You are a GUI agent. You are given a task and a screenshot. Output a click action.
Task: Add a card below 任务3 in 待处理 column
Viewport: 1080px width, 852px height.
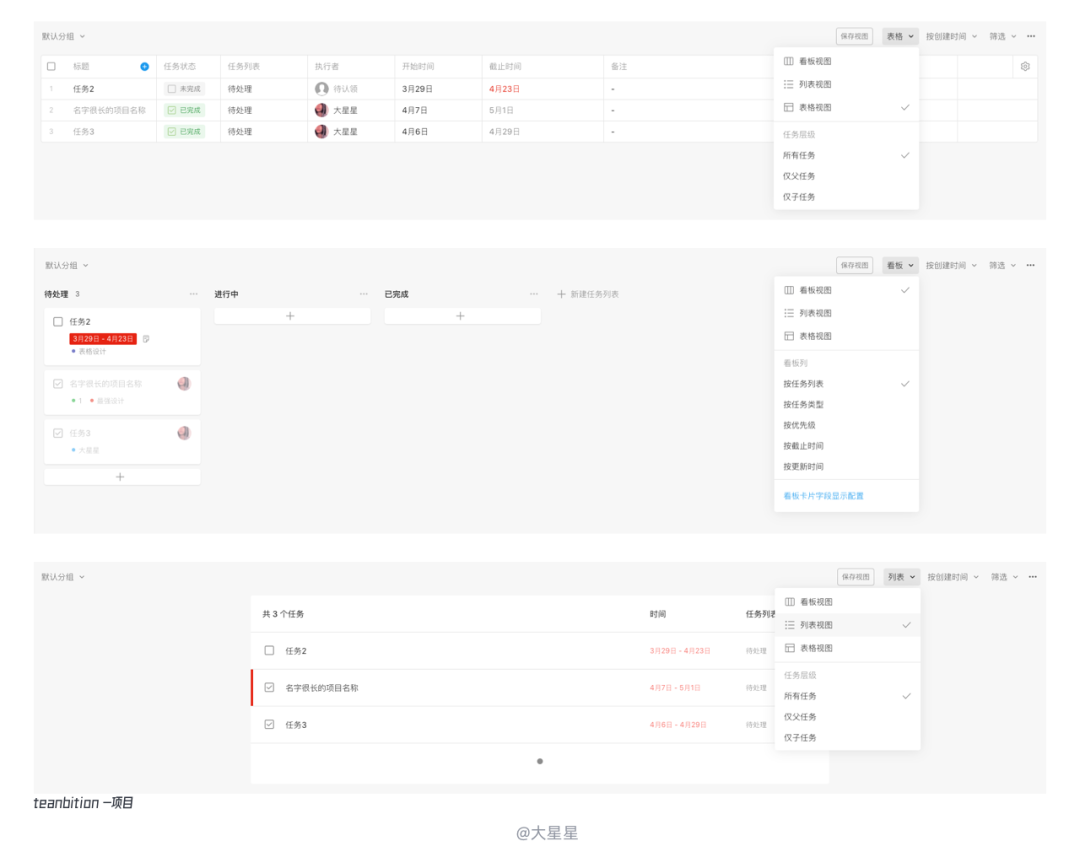pyautogui.click(x=122, y=477)
